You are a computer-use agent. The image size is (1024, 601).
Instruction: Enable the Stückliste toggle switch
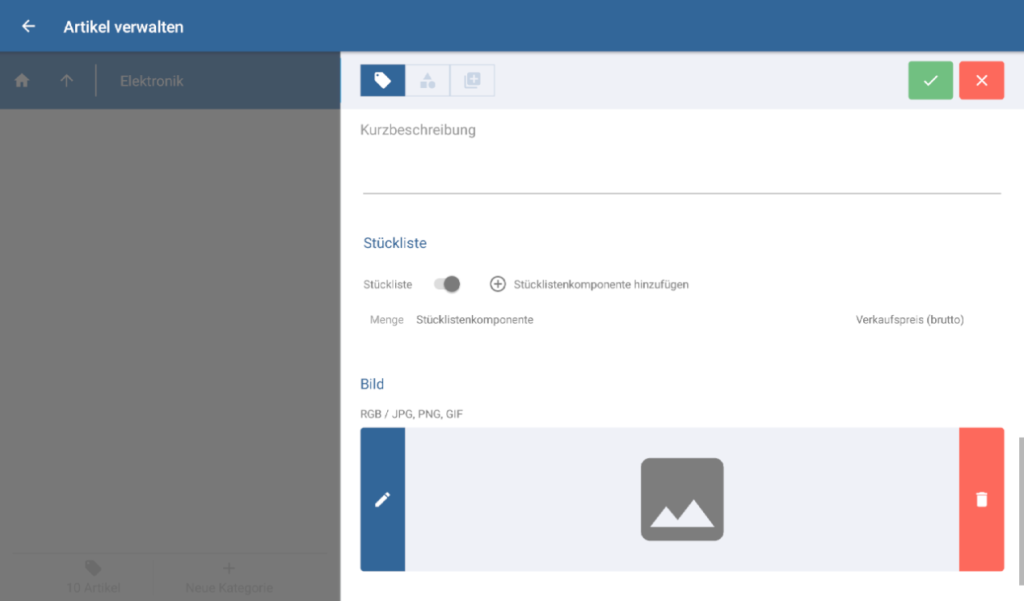447,284
